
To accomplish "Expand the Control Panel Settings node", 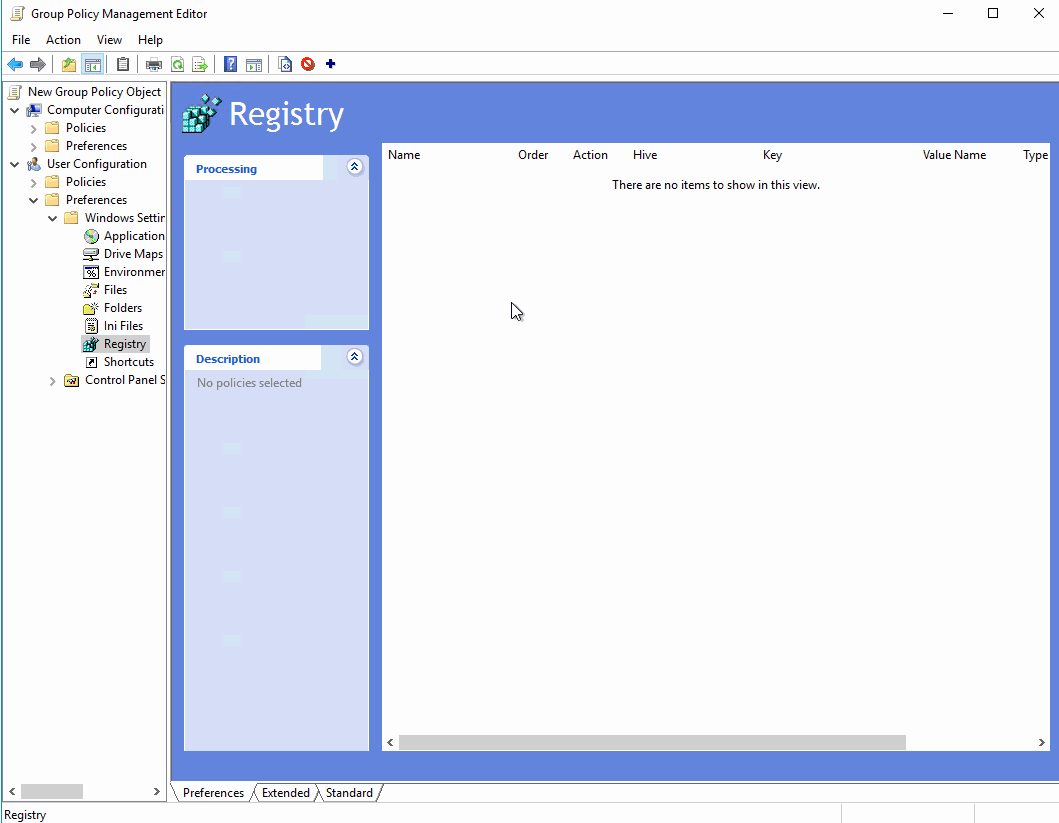I will [x=52, y=381].
